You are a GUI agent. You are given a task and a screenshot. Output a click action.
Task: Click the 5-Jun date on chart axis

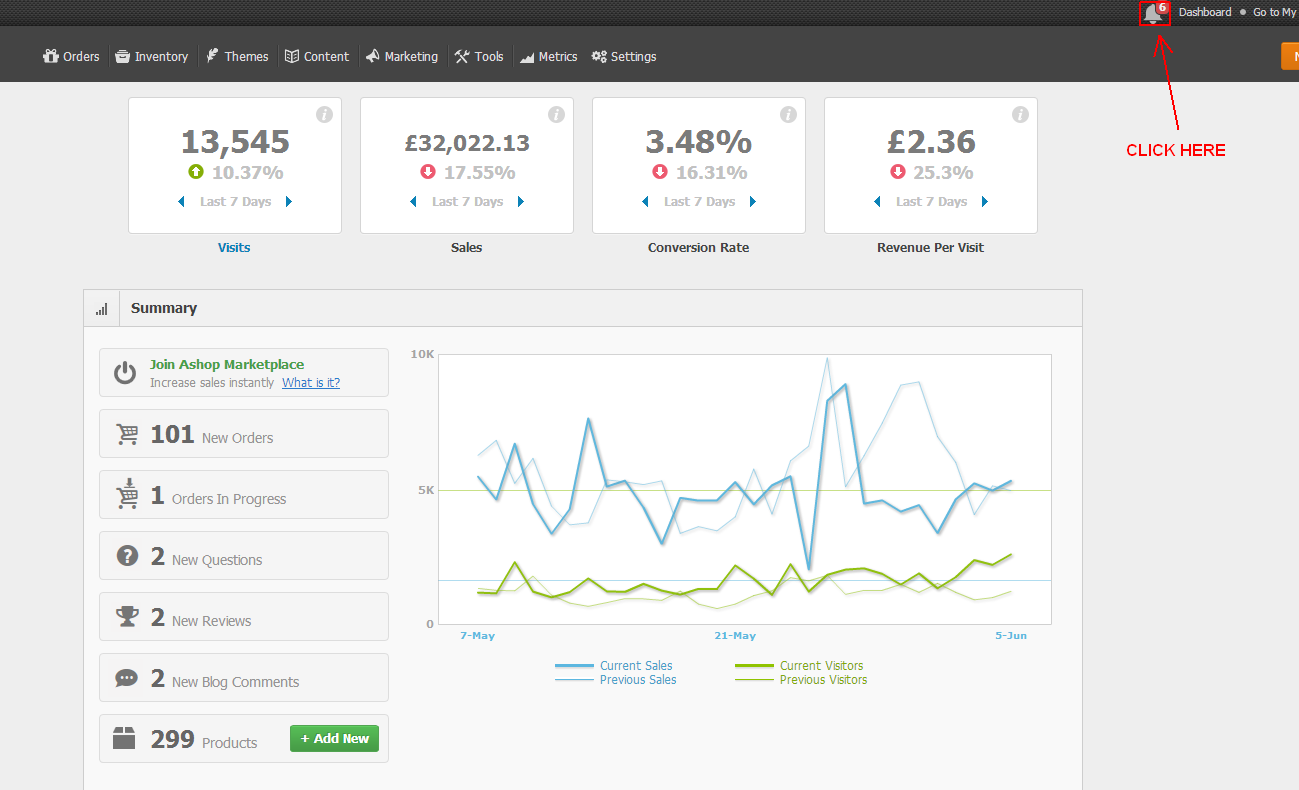[x=1011, y=636]
